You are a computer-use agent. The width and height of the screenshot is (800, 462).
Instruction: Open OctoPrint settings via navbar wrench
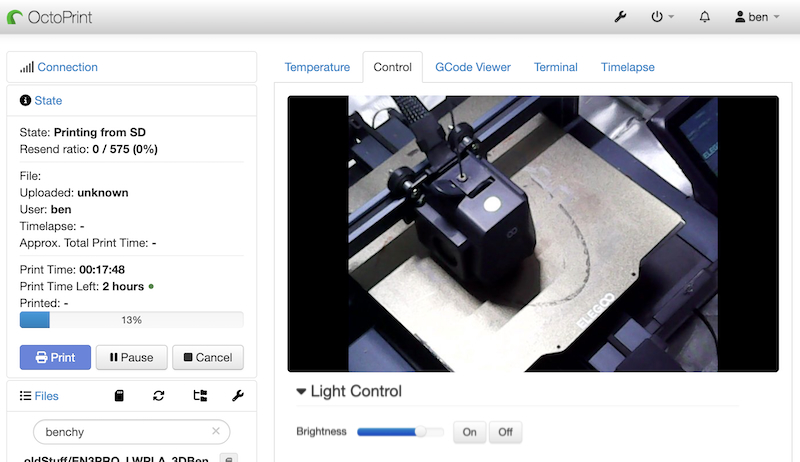[620, 17]
